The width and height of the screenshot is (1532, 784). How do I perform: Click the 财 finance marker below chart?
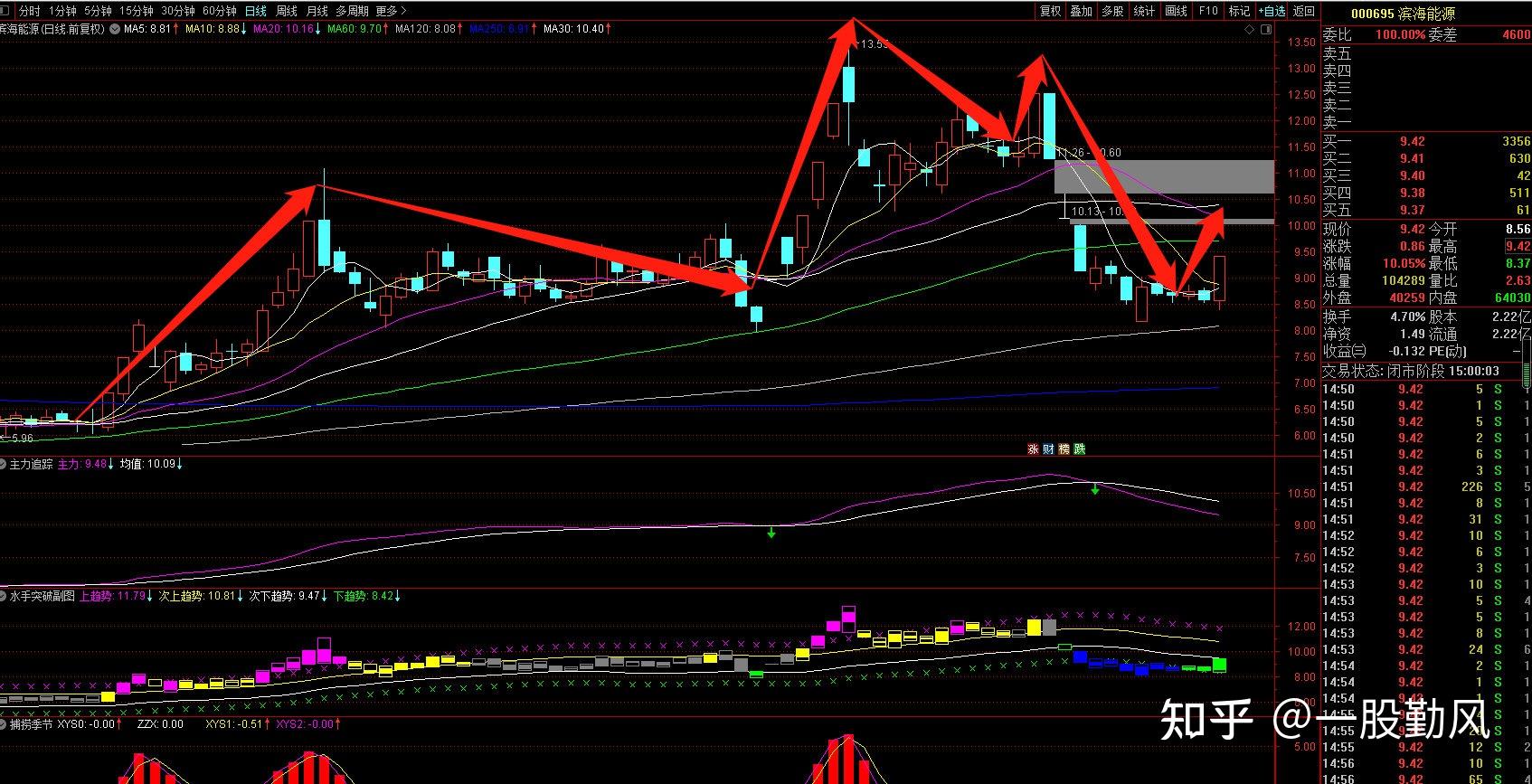click(x=1048, y=449)
